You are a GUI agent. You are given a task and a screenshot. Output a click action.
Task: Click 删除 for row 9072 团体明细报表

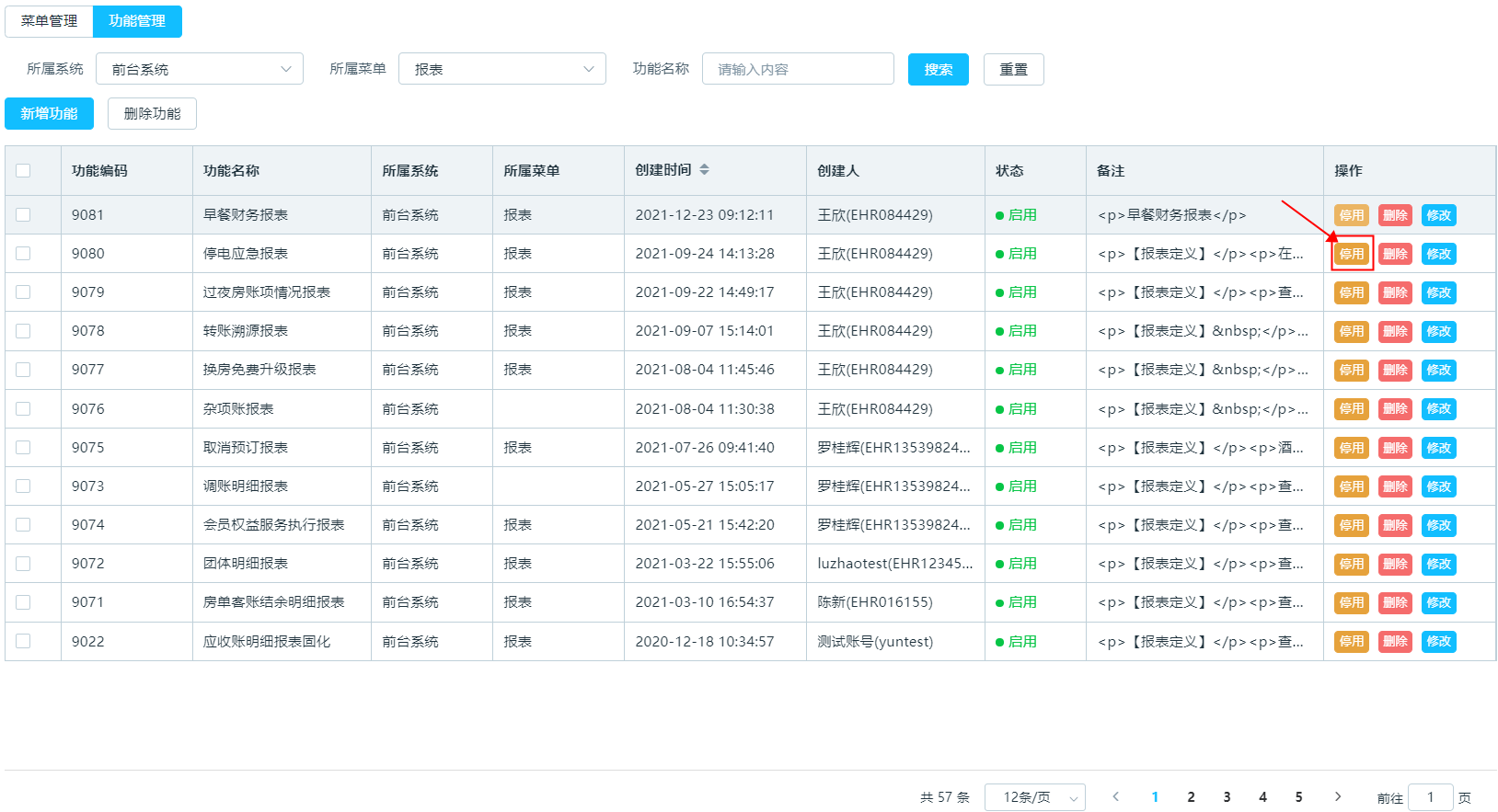[x=1395, y=564]
